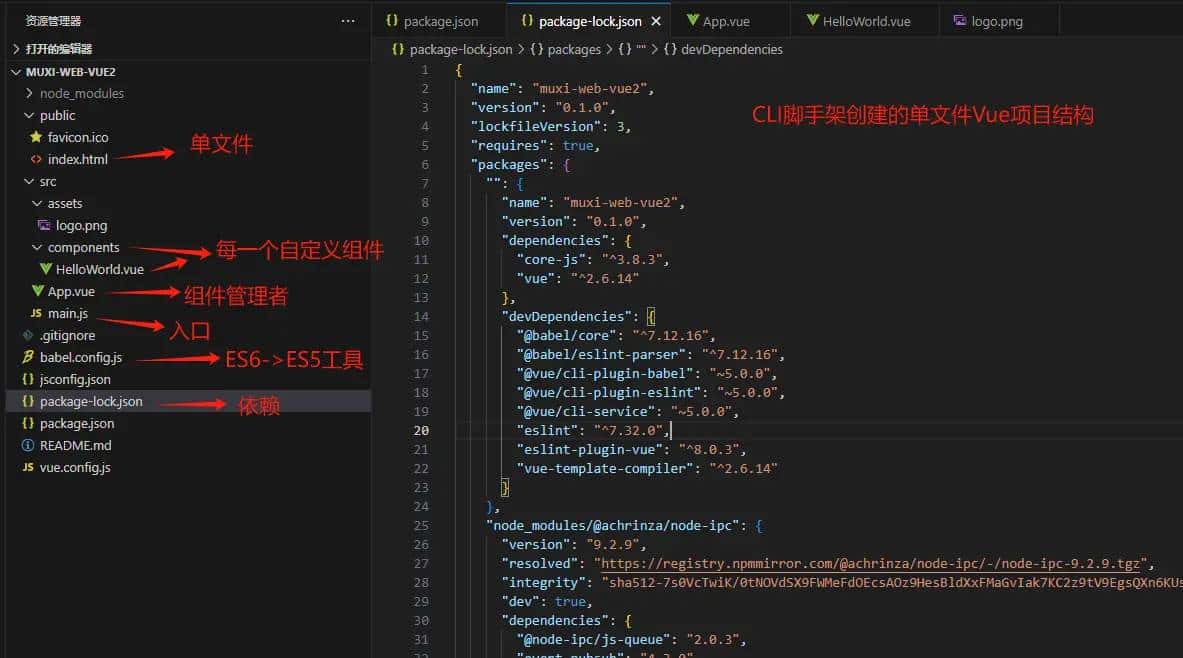Open index.html under the public folder
1183x658 pixels.
pyautogui.click(x=75, y=159)
